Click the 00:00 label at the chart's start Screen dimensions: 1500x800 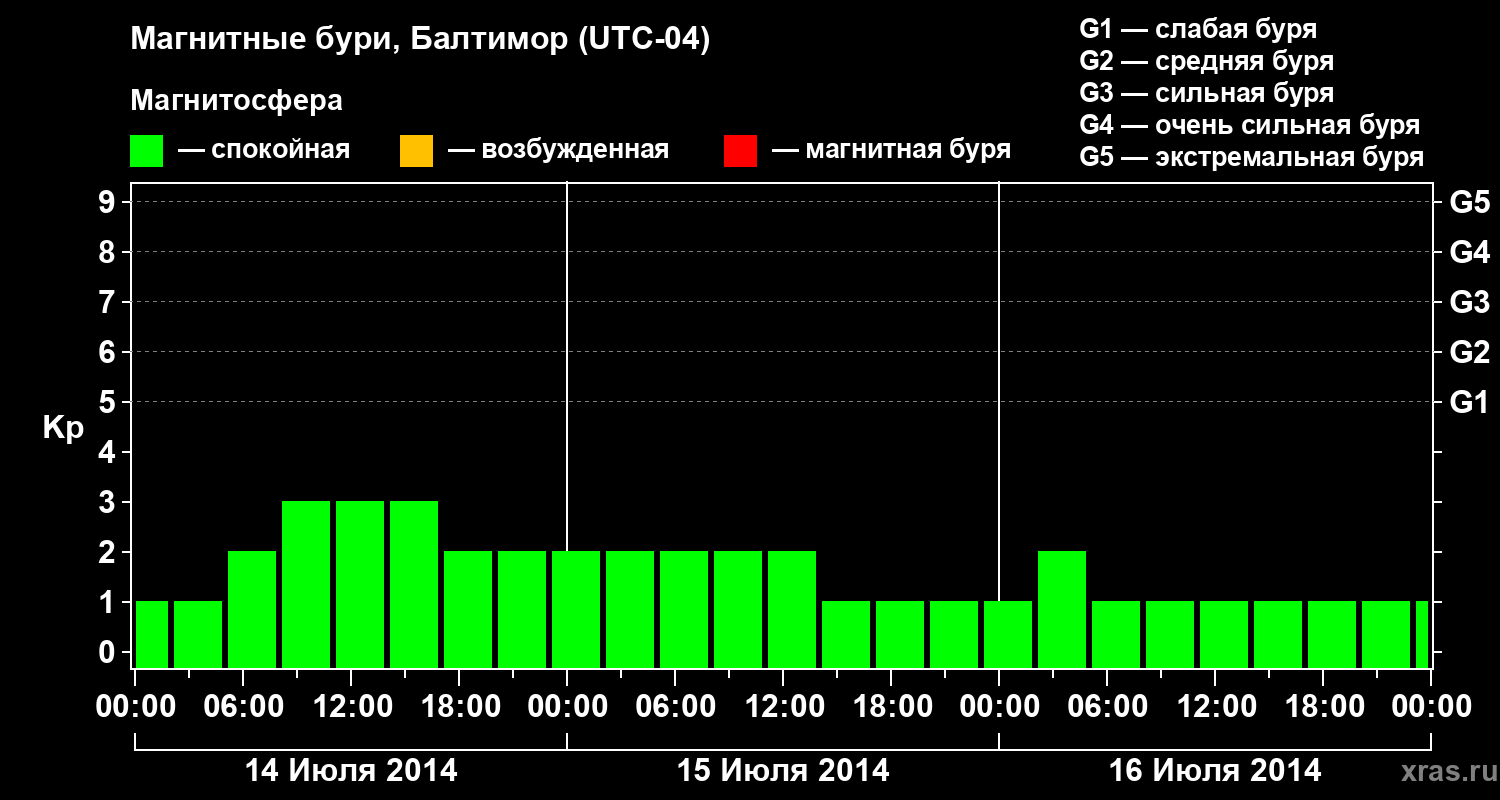pyautogui.click(x=135, y=707)
